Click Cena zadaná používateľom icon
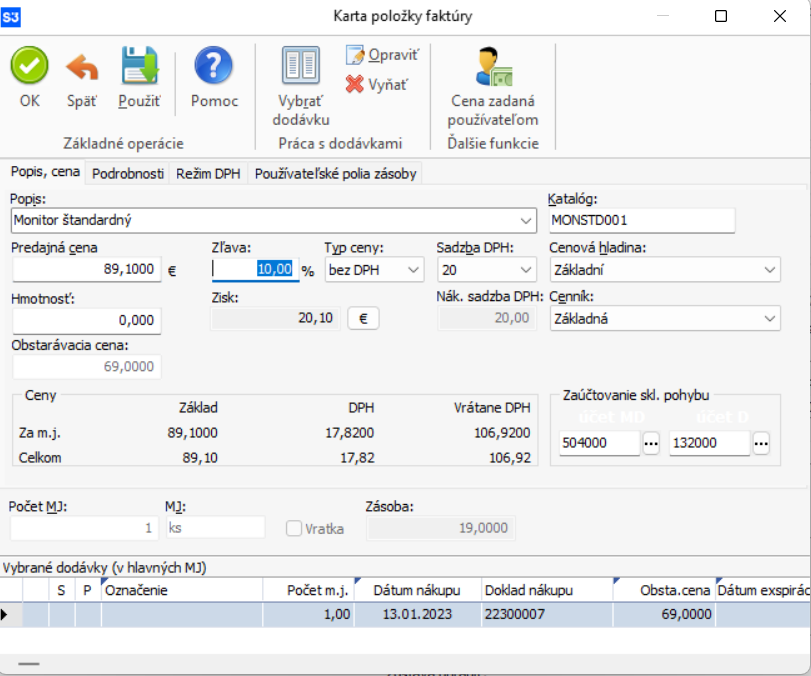Viewport: 811px width, 676px height. point(492,66)
